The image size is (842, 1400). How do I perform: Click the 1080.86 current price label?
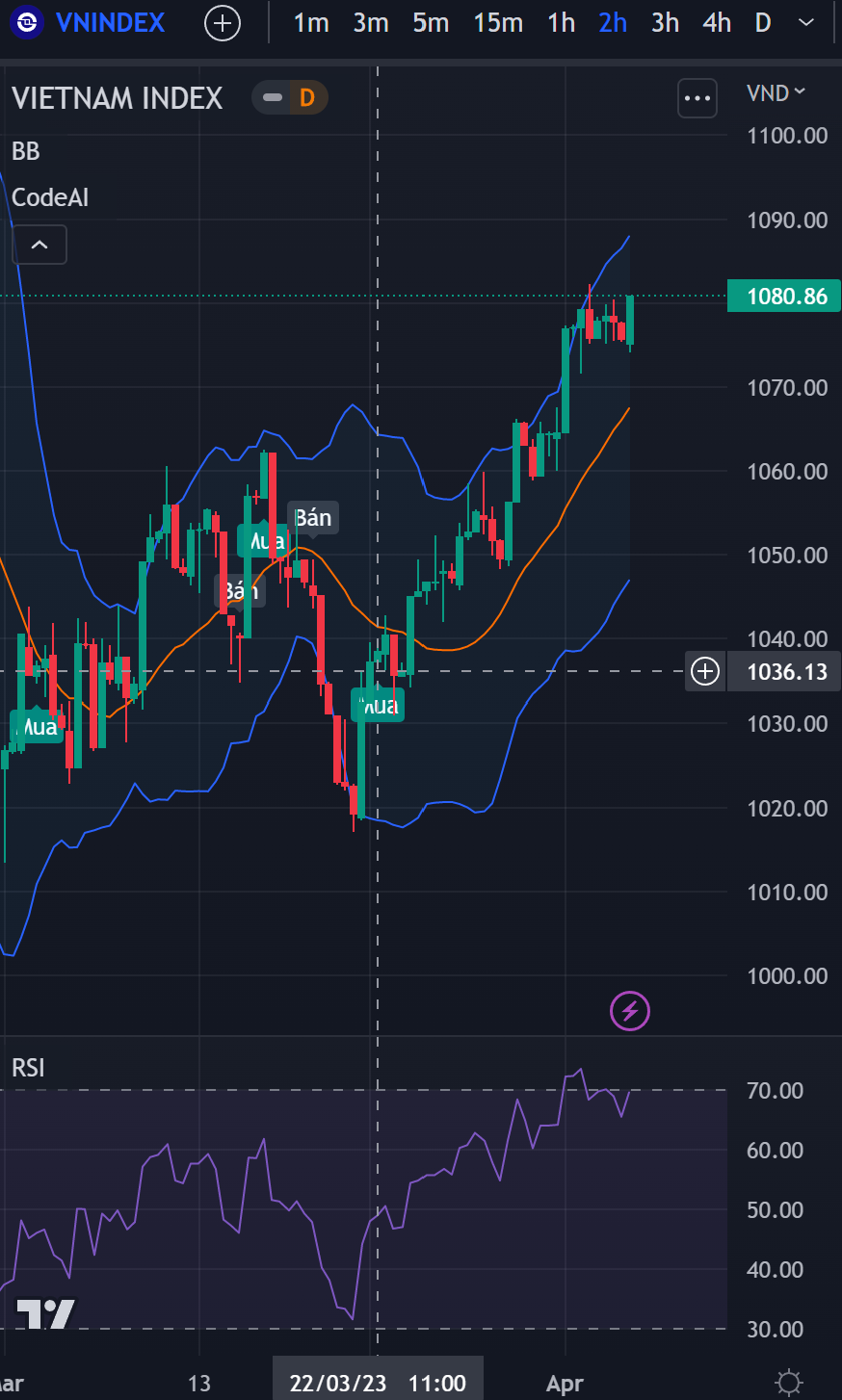(784, 296)
